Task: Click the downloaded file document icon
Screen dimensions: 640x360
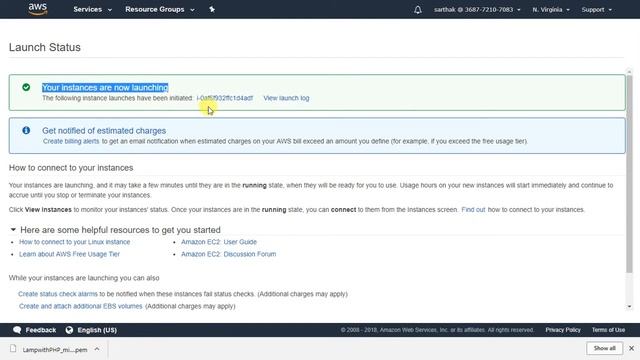Action: (13, 349)
